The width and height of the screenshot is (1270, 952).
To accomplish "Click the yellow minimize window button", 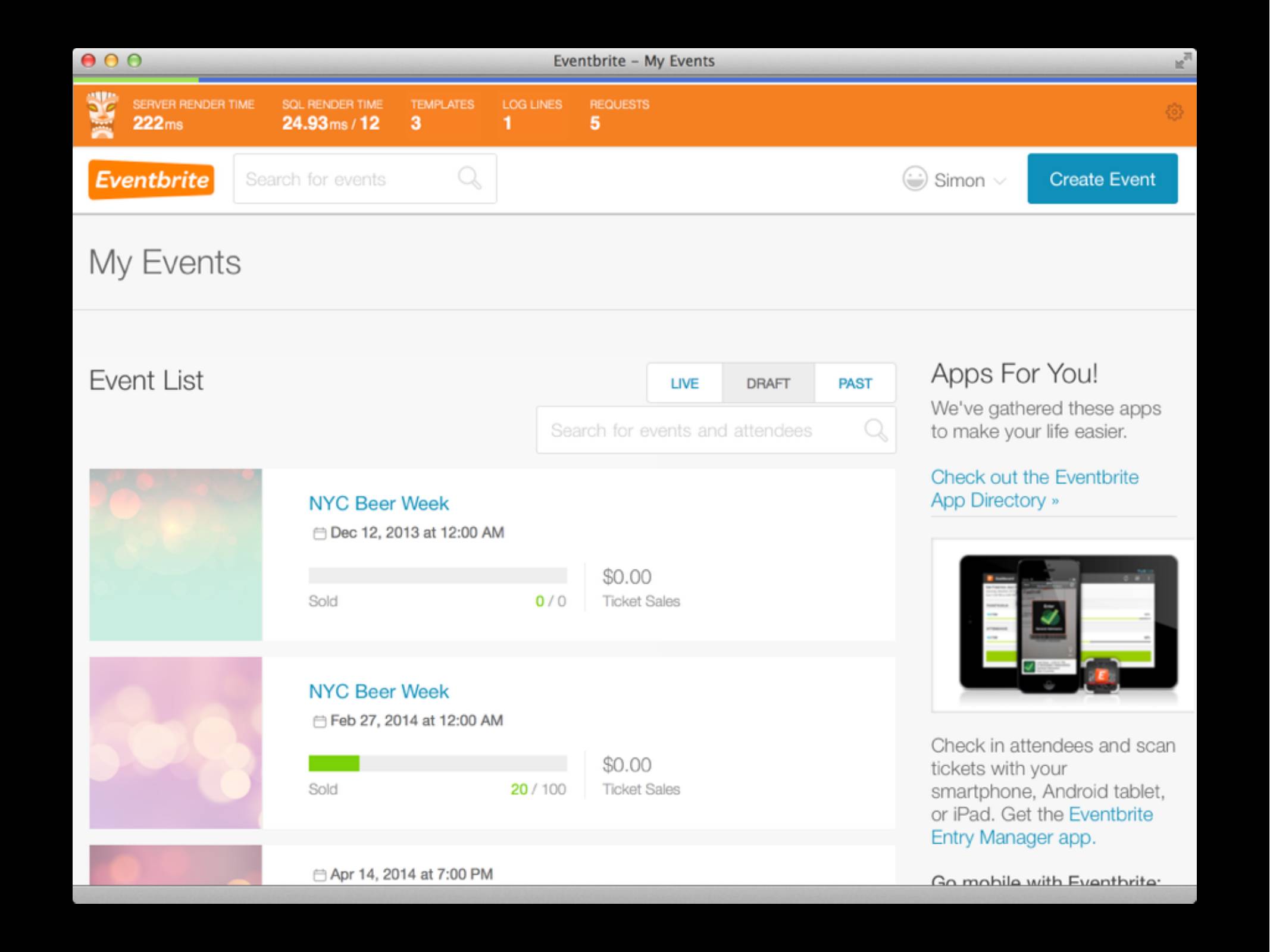I will (x=111, y=61).
